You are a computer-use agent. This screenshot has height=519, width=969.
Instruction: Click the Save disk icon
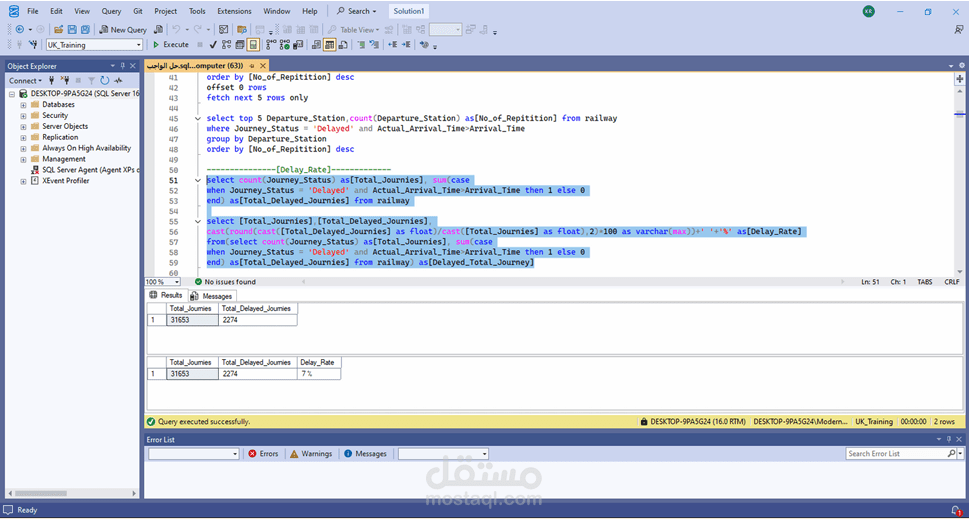(x=72, y=29)
